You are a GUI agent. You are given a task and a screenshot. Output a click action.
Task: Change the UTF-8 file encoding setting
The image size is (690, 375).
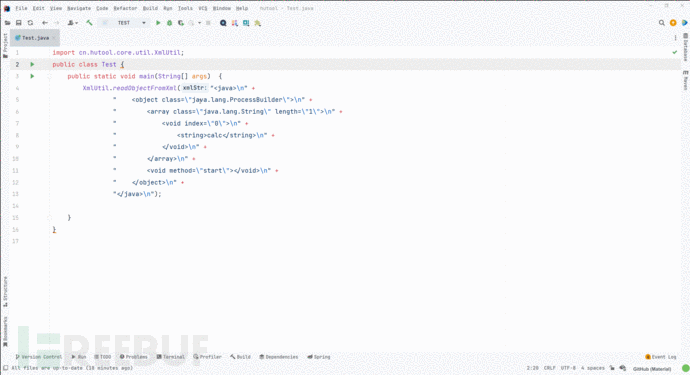tap(568, 368)
